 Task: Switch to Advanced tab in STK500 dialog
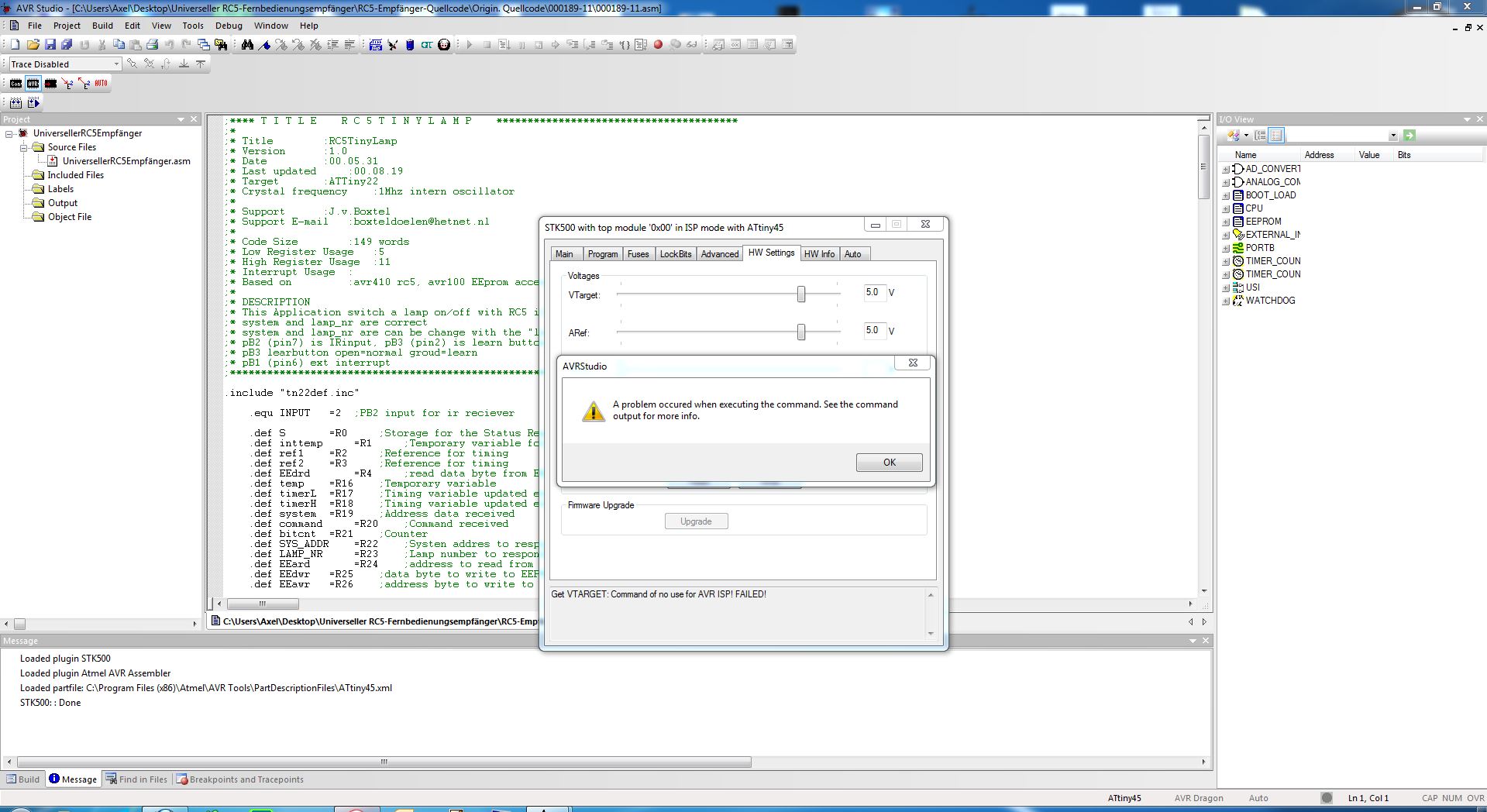pyautogui.click(x=720, y=254)
